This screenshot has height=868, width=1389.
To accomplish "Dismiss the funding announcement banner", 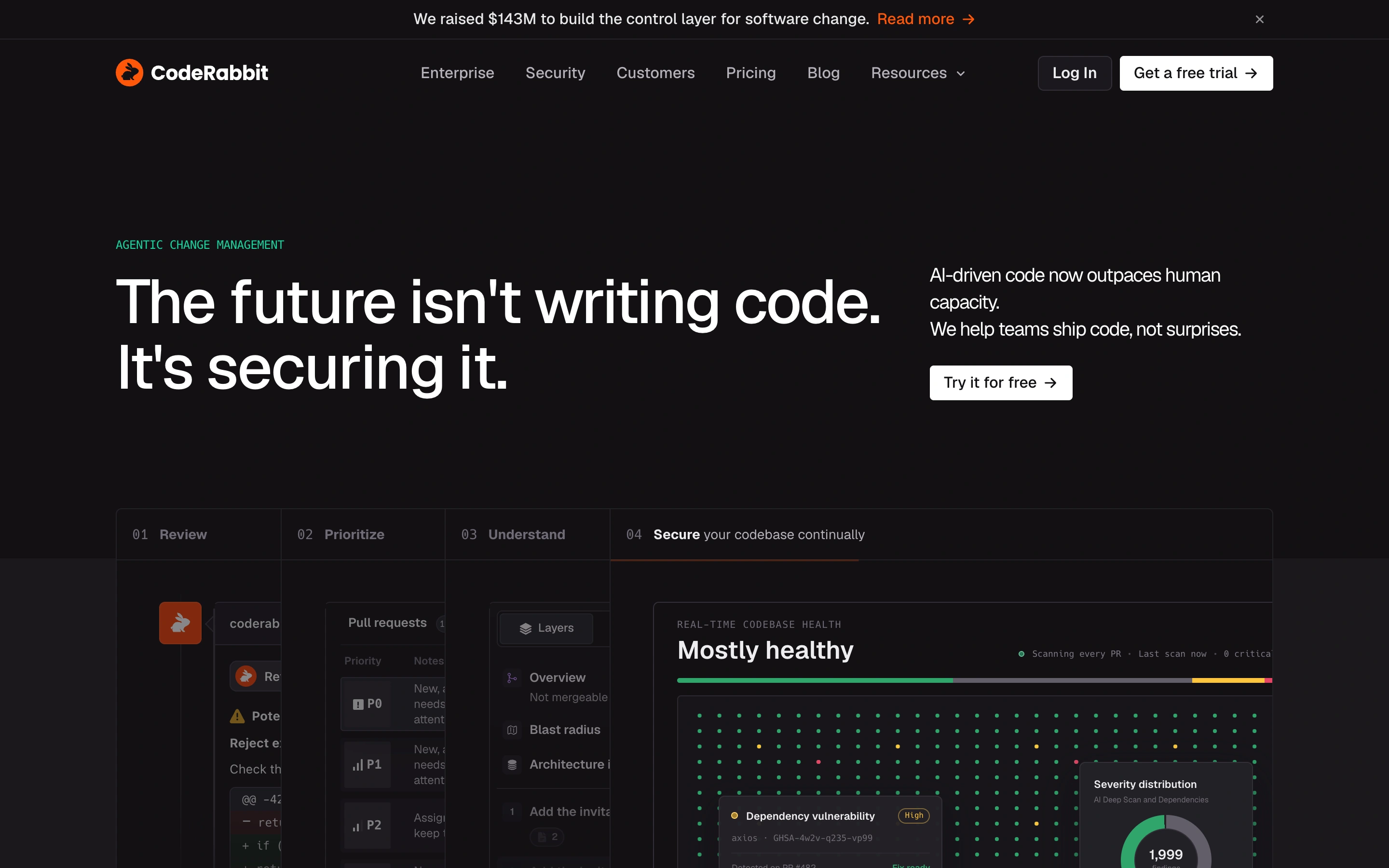I will pyautogui.click(x=1259, y=19).
